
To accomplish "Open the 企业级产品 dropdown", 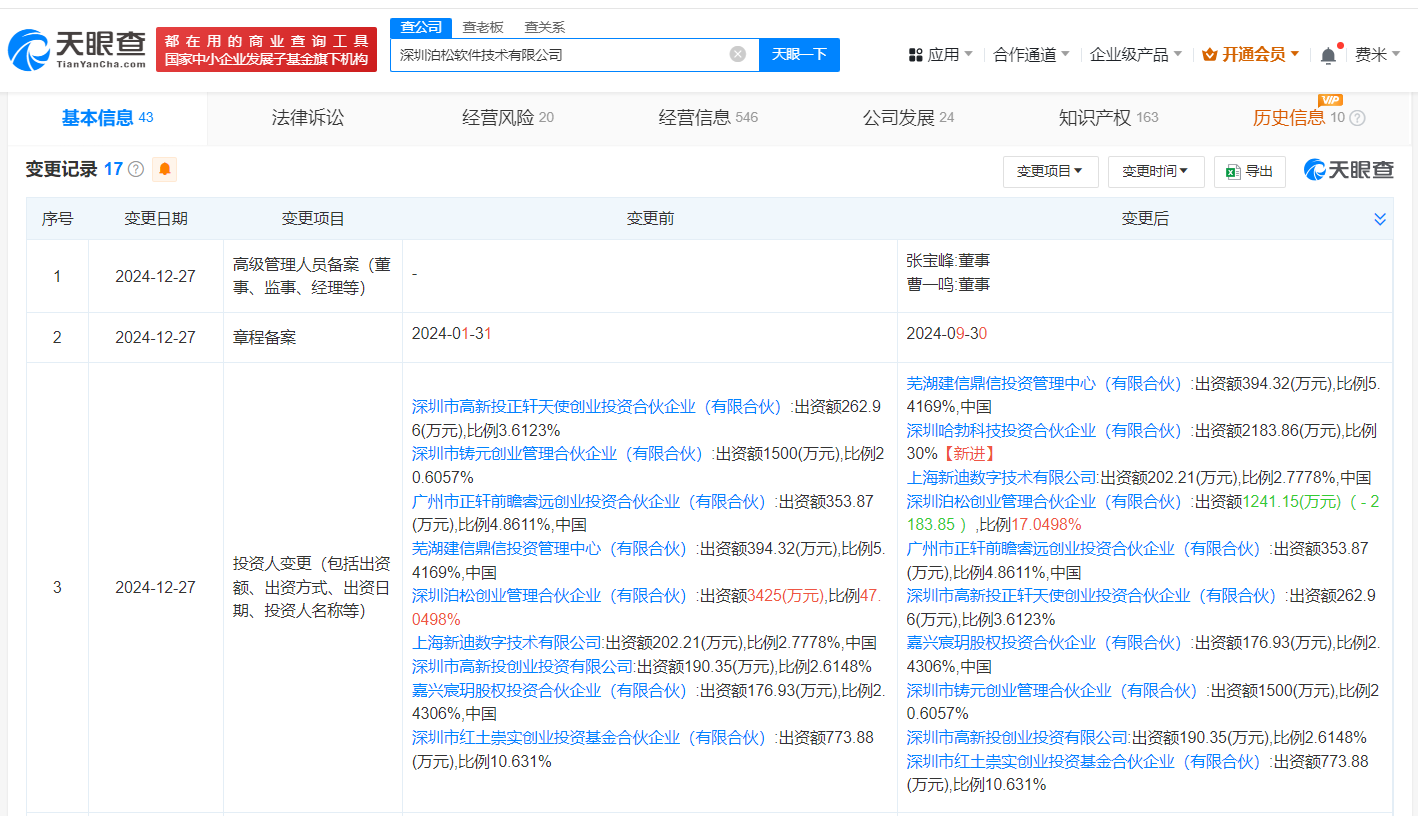I will (1135, 55).
